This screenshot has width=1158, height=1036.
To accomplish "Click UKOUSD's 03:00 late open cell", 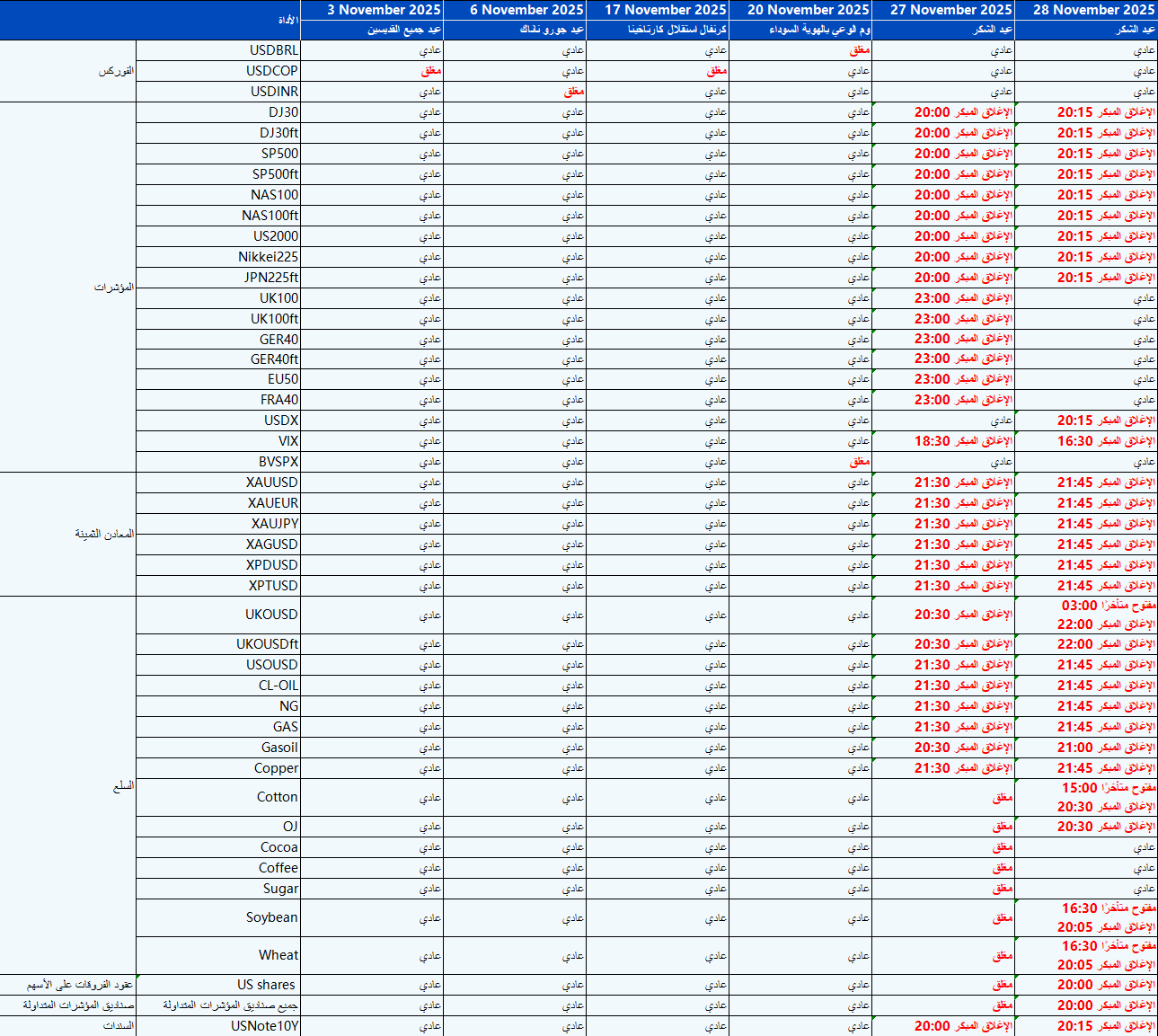I will coord(1108,606).
